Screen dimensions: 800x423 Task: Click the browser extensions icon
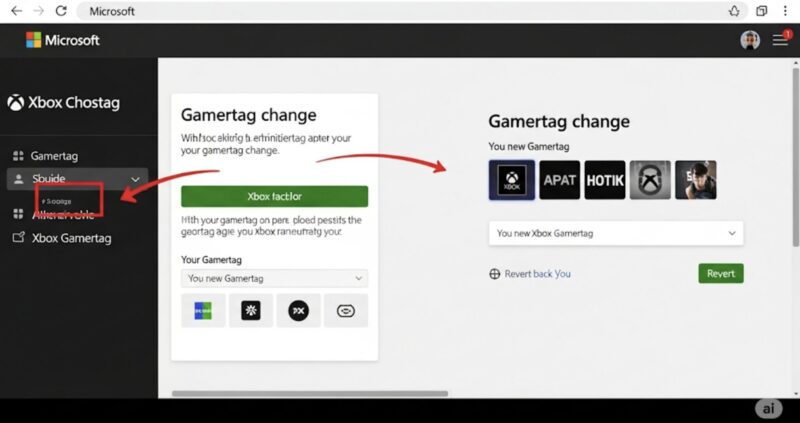tap(762, 11)
